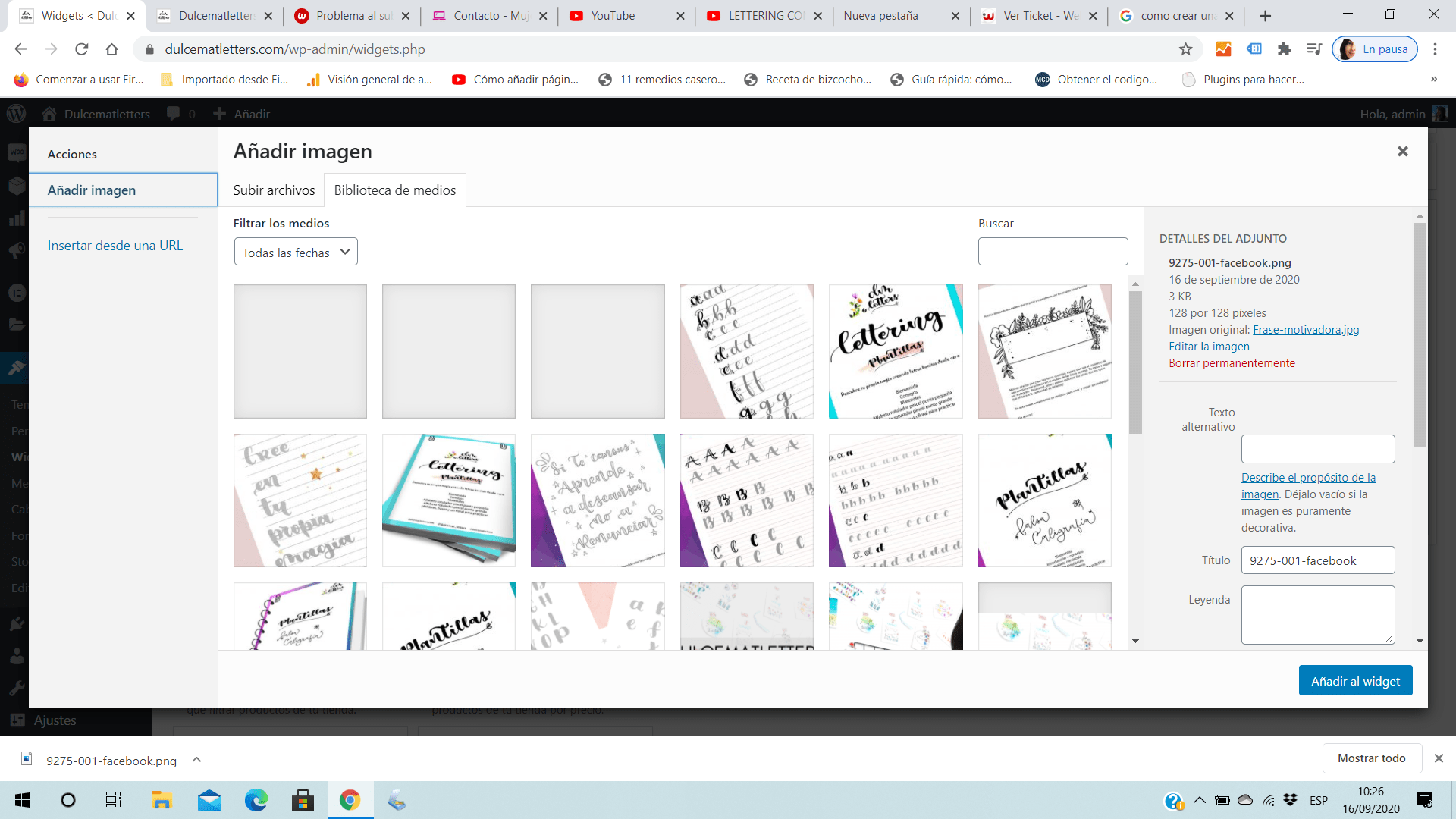Switch to the Contacto browser tab
Screen dimensions: 1456x819
point(490,16)
